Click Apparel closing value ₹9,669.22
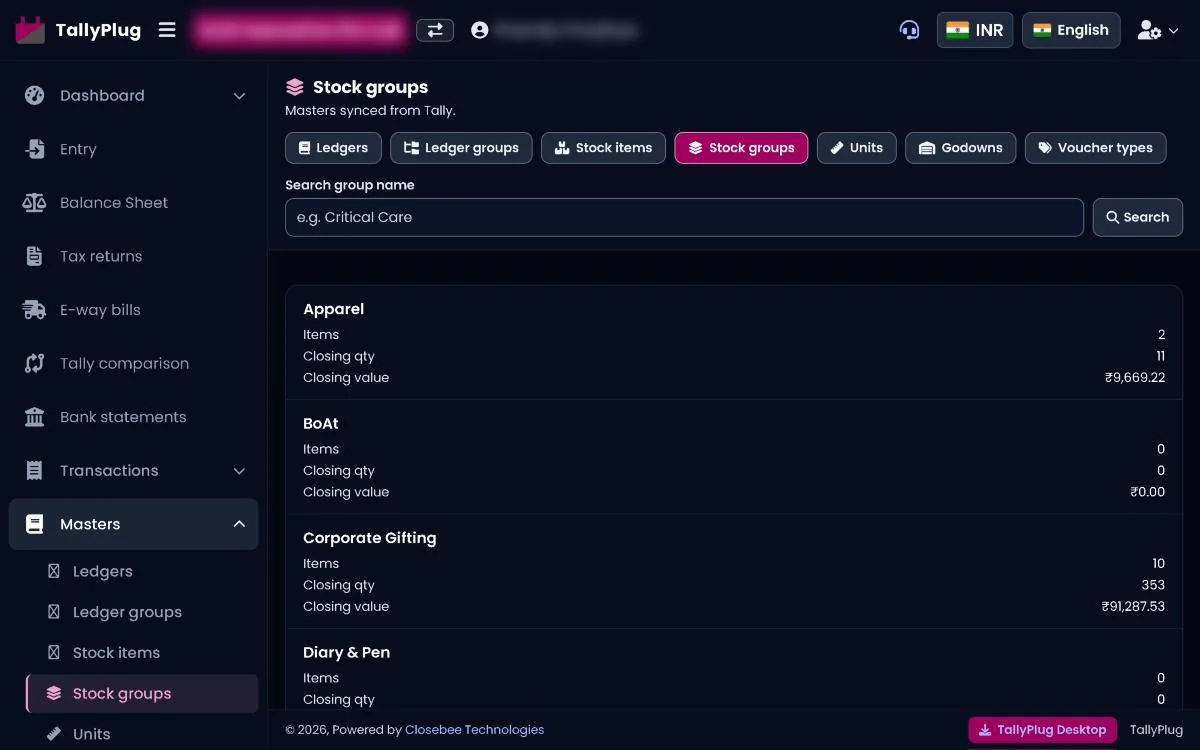1200x750 pixels. tap(1135, 378)
